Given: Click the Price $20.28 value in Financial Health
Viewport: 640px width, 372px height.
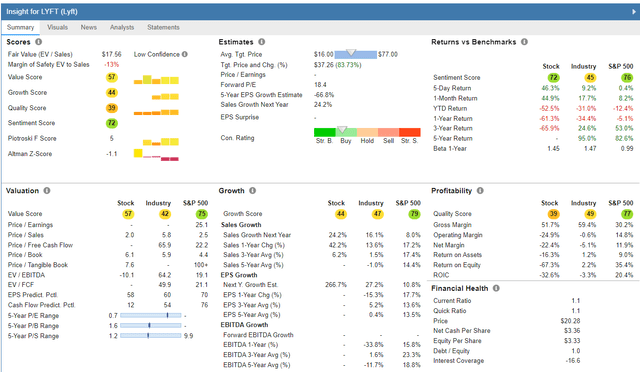Looking at the screenshot, I should pos(570,321).
